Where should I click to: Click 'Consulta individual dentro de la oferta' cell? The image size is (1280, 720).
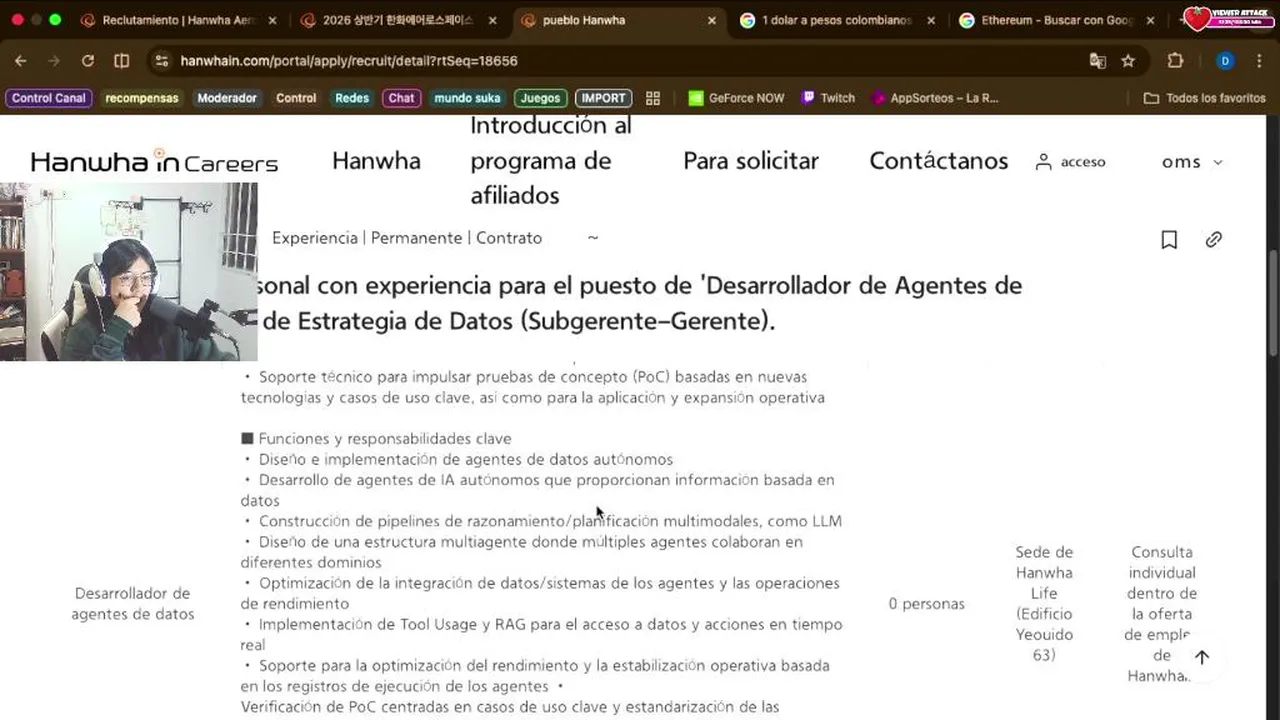tap(1162, 613)
